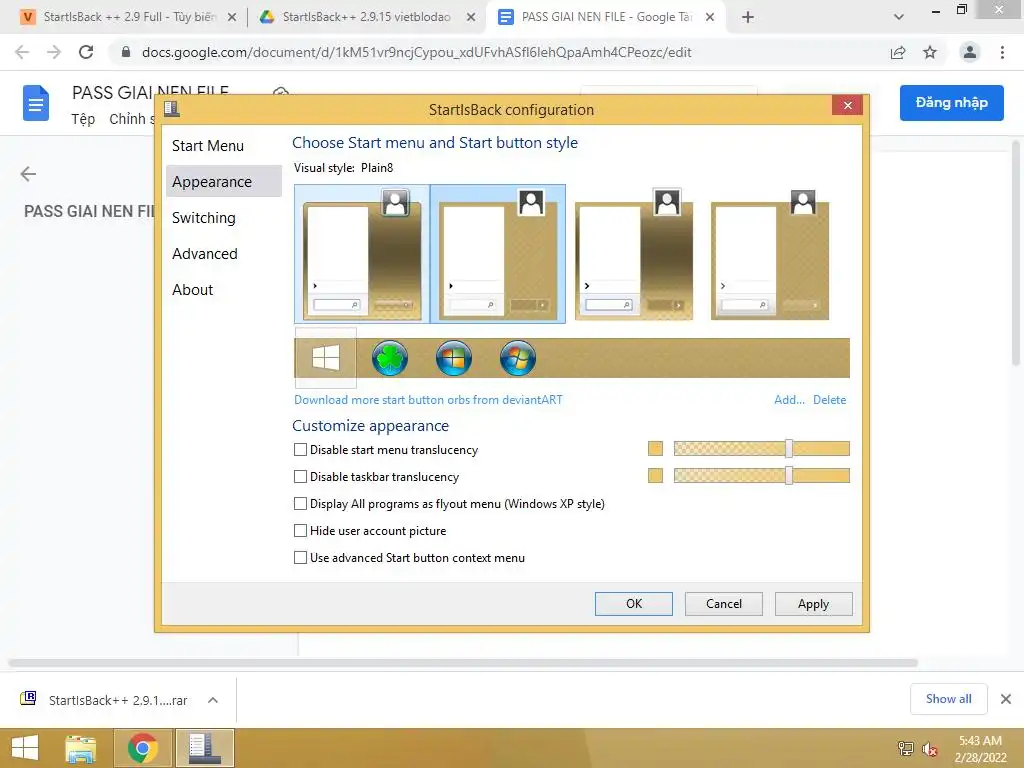Toggle Disable taskbar translucency checkbox
This screenshot has width=1024, height=768.
click(x=300, y=477)
